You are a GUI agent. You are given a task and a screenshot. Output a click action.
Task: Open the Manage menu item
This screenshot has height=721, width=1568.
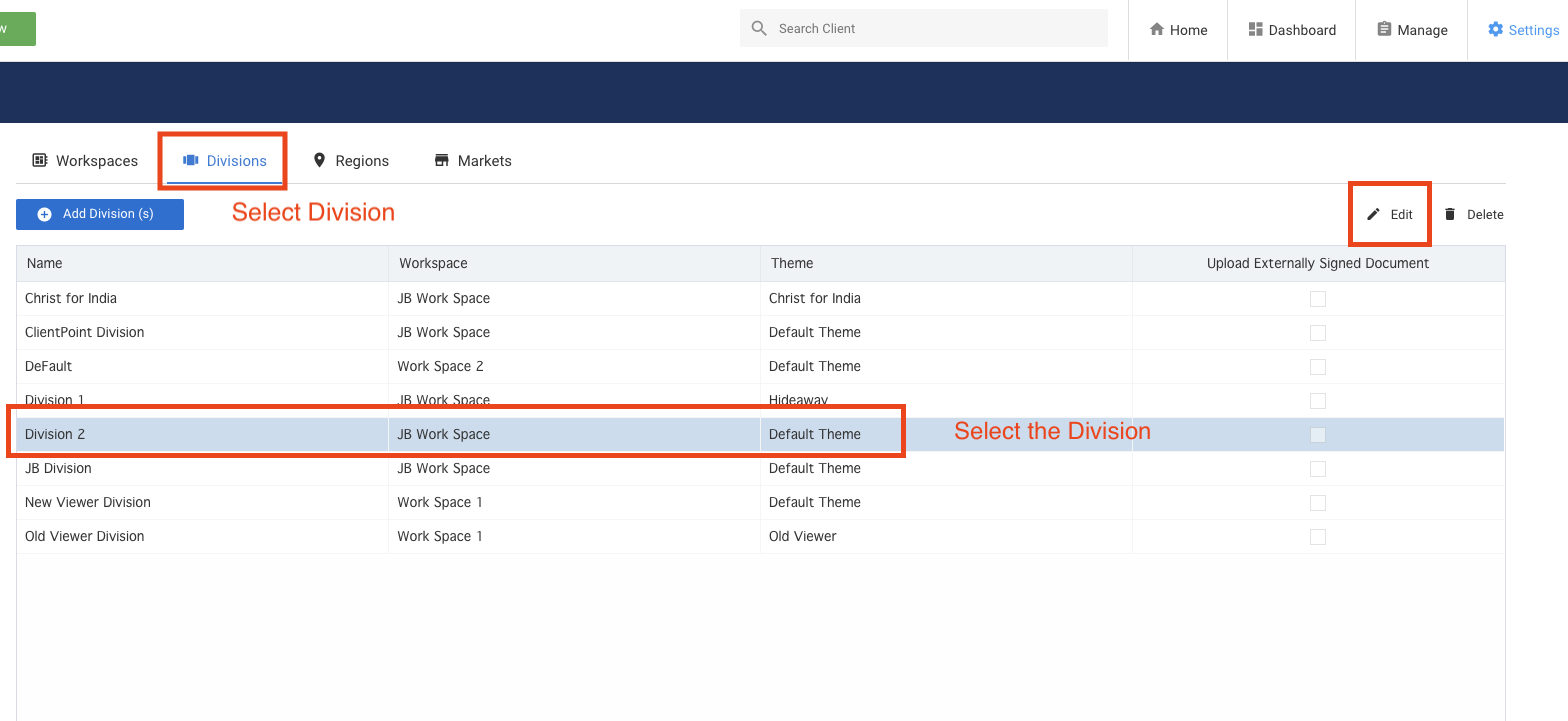1412,30
